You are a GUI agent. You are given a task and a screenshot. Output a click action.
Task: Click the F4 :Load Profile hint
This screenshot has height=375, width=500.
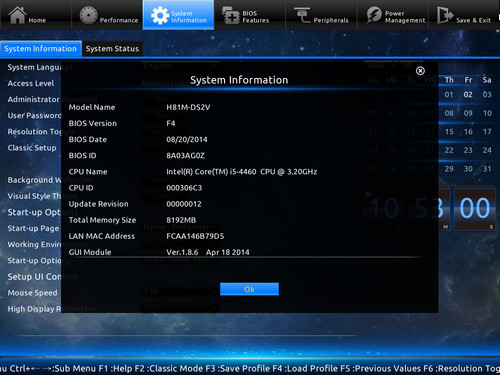[x=306, y=368]
